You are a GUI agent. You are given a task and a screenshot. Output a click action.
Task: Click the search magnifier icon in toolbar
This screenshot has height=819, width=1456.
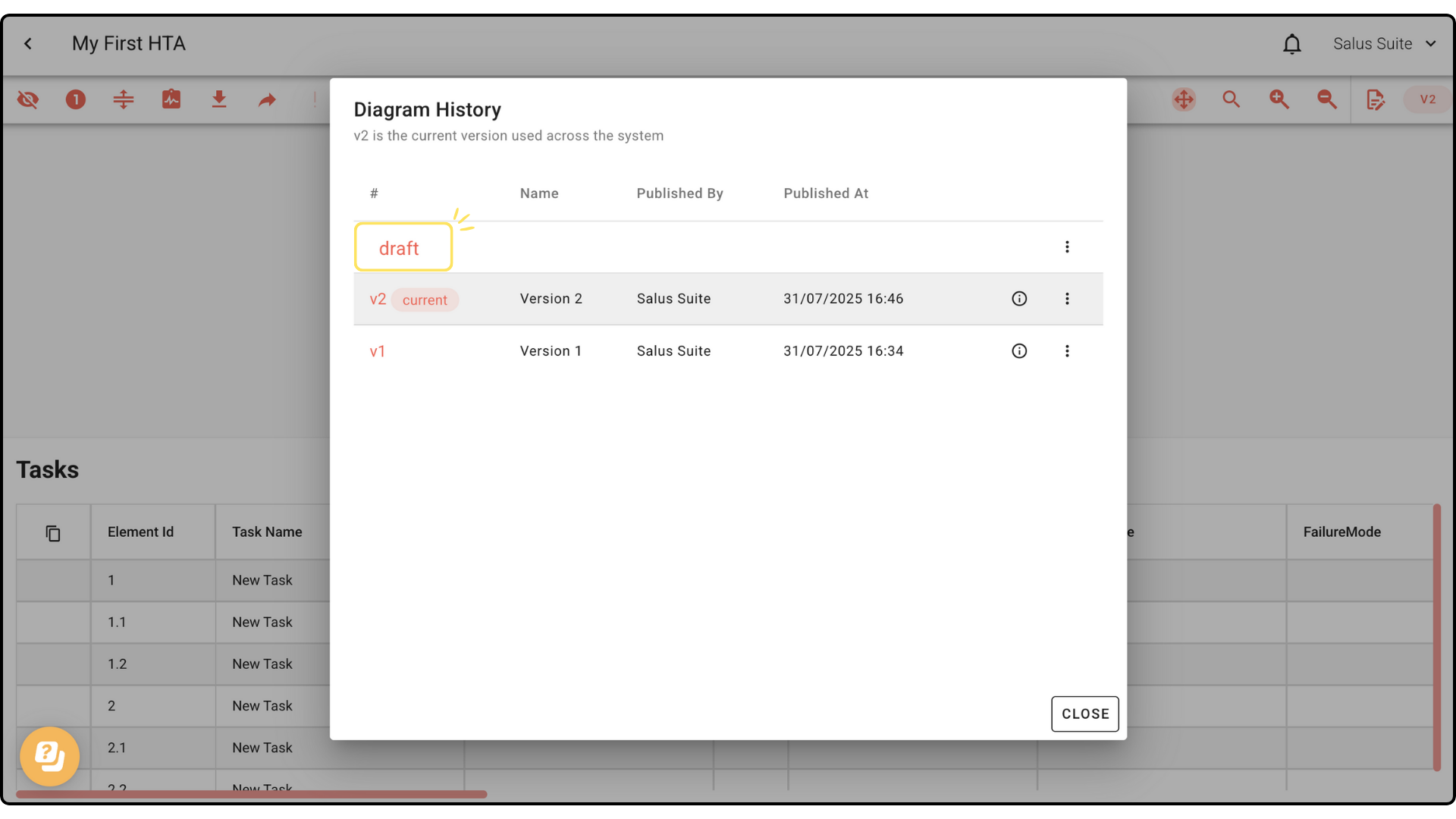[x=1232, y=99]
